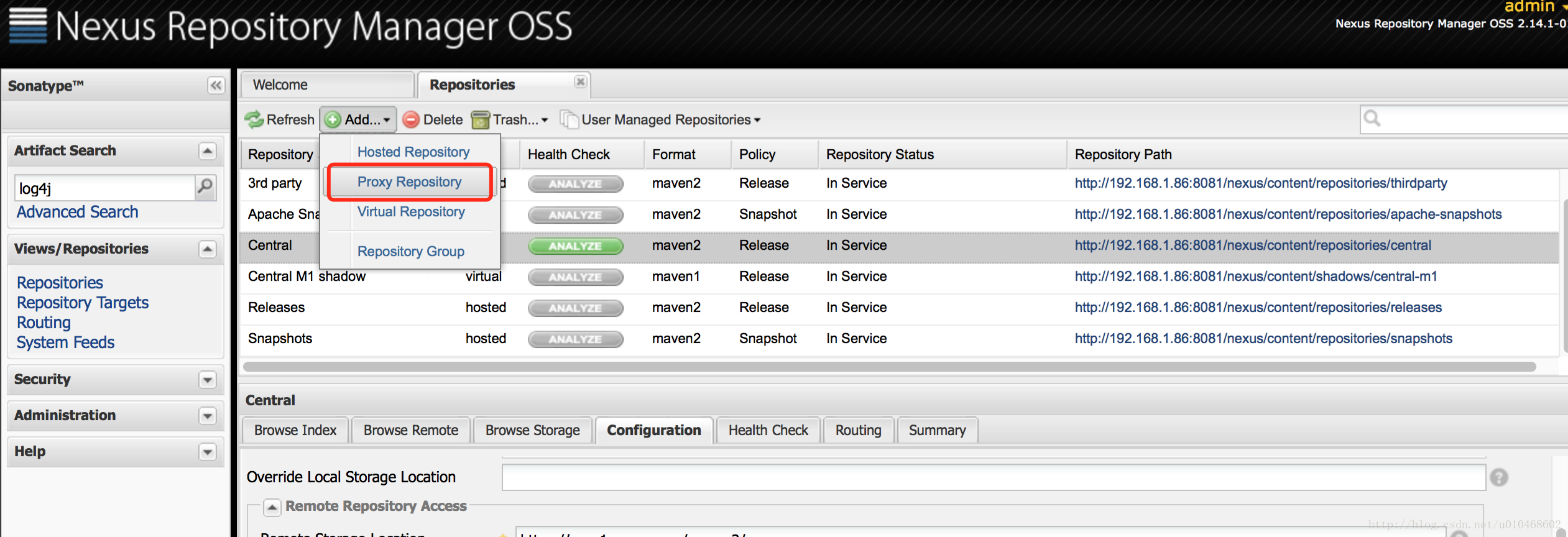Click help icon beside storage location
This screenshot has height=537, width=1568.
pyautogui.click(x=1499, y=477)
